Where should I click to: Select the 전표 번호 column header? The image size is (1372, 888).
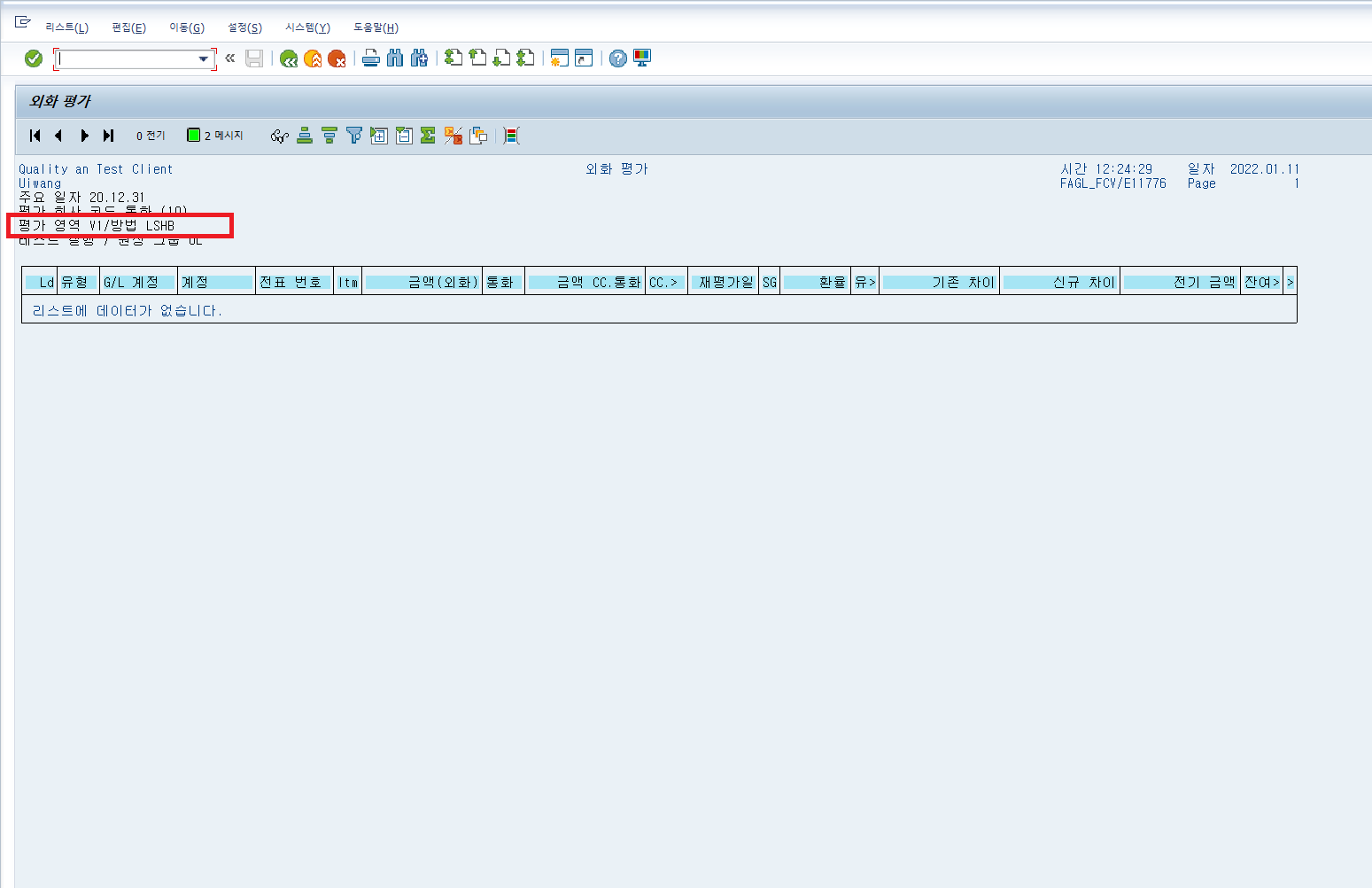pos(294,283)
